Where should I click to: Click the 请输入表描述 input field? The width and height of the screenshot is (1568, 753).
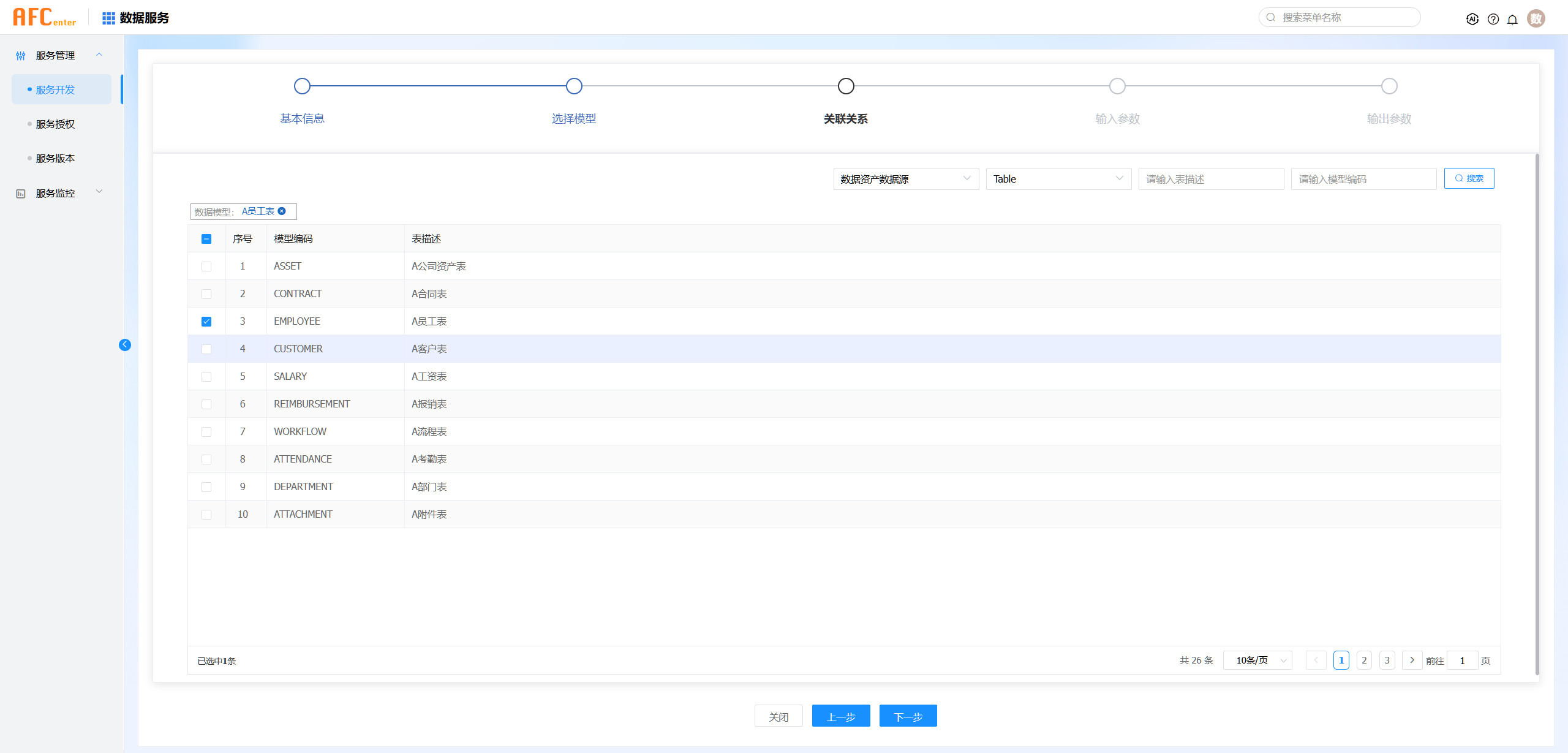point(1210,179)
